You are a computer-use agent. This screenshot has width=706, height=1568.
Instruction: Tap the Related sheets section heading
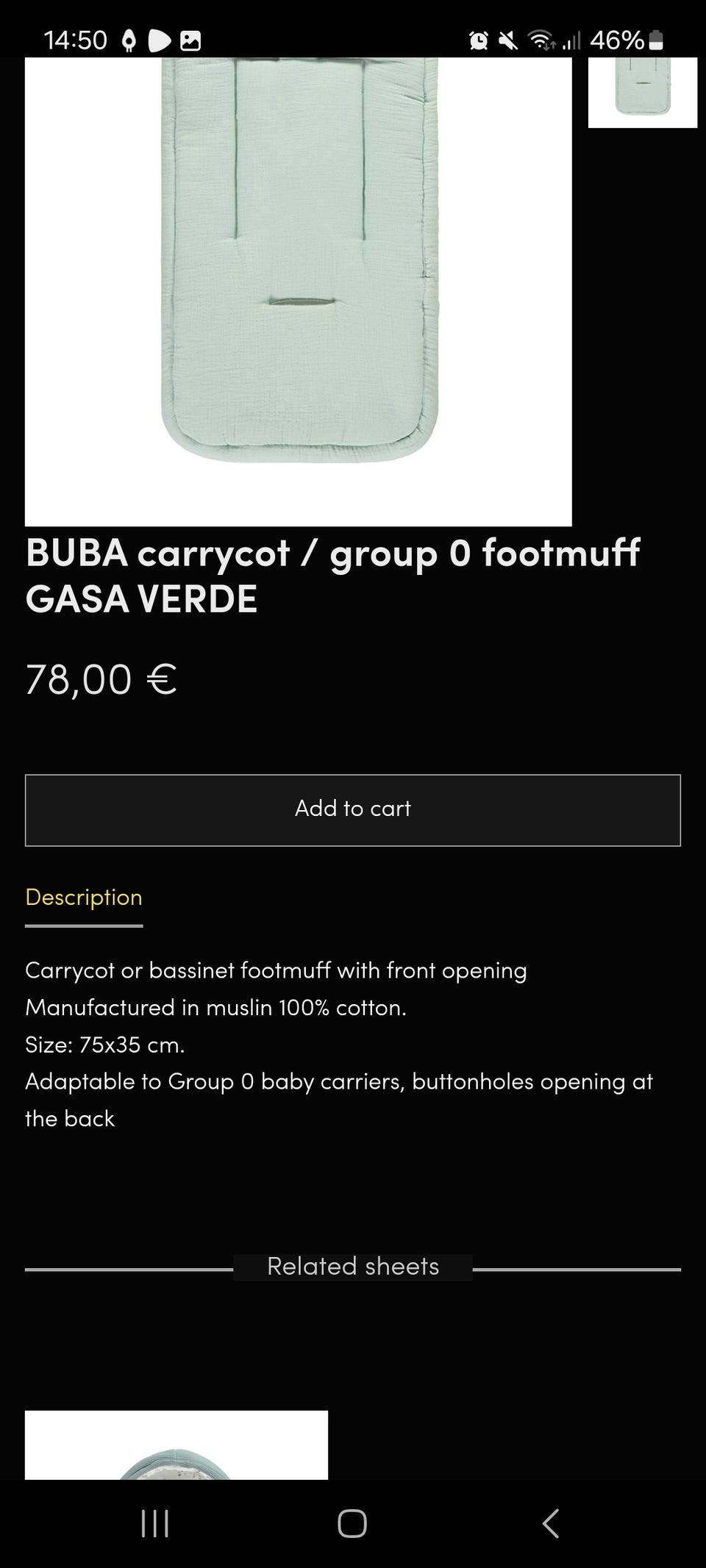(x=353, y=1267)
